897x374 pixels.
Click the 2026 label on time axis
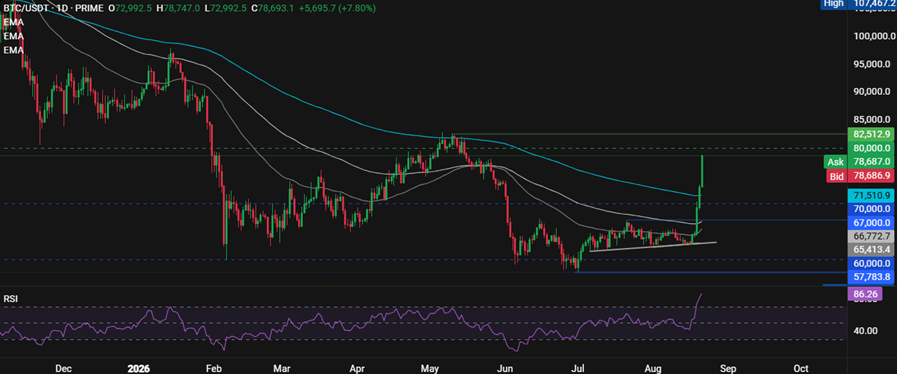point(139,368)
